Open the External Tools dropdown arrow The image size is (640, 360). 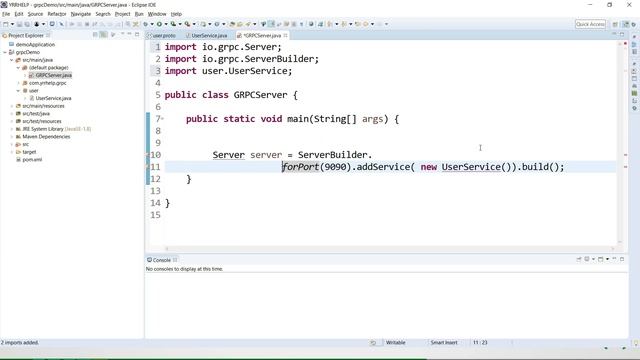194,24
